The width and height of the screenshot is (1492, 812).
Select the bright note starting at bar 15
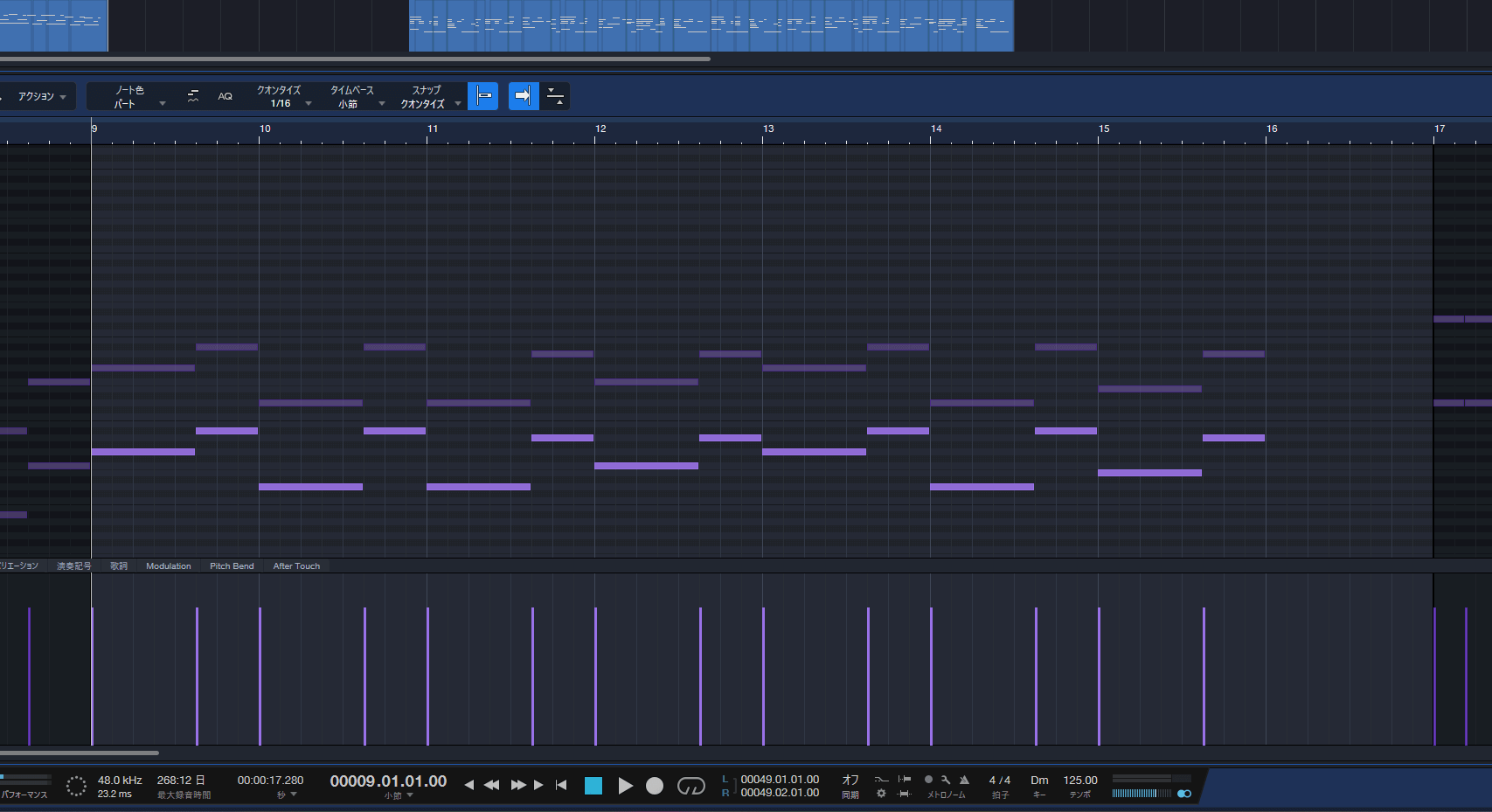1149,473
